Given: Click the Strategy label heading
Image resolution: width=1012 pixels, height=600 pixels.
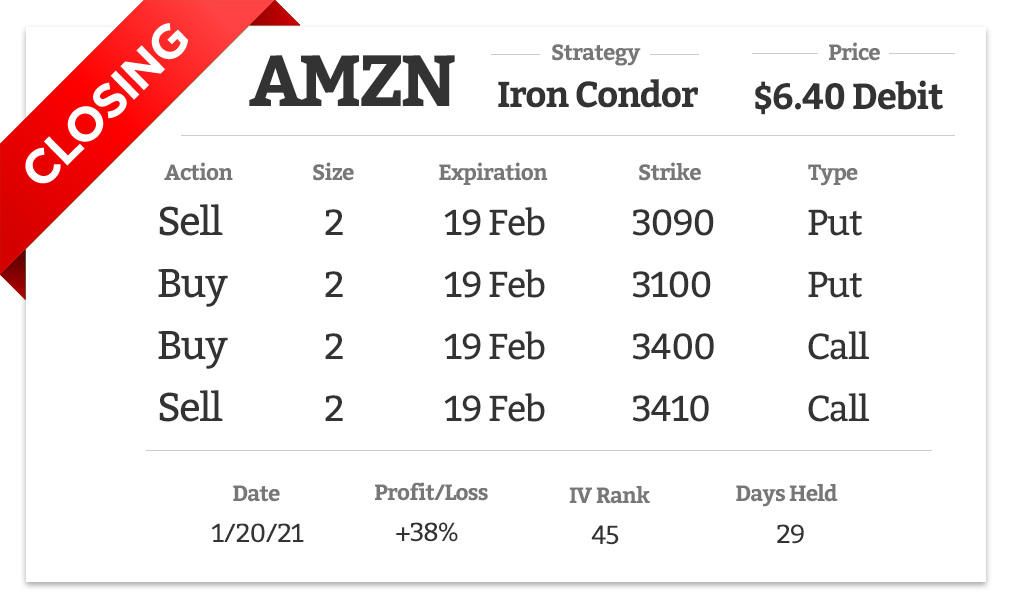Looking at the screenshot, I should pyautogui.click(x=595, y=53).
